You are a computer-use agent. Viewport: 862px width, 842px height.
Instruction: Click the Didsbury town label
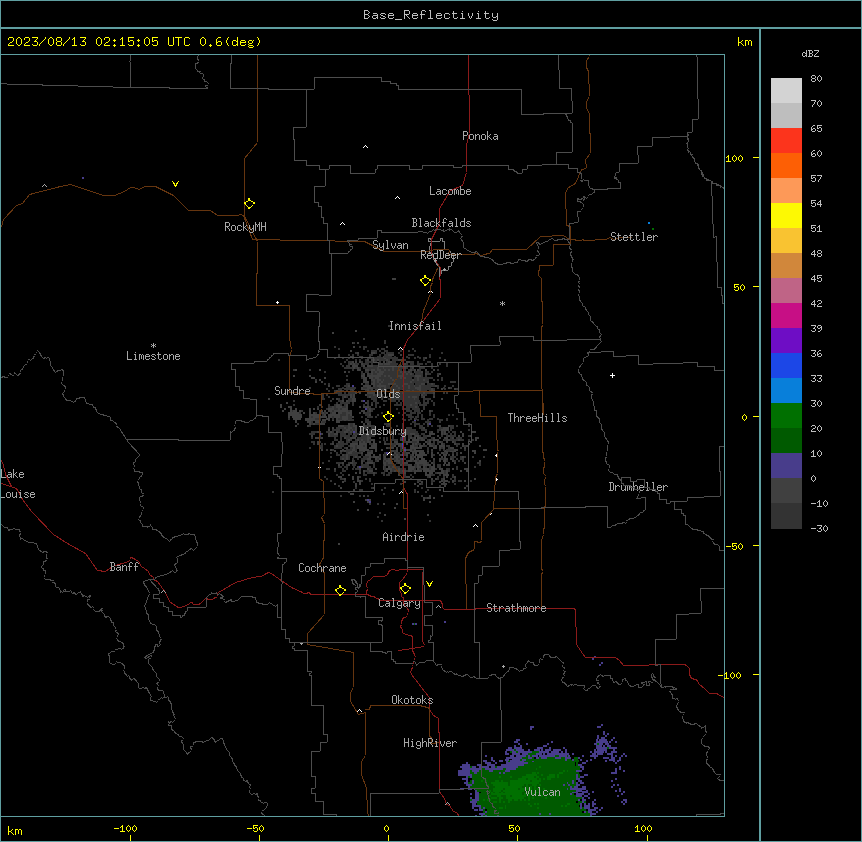pyautogui.click(x=383, y=431)
